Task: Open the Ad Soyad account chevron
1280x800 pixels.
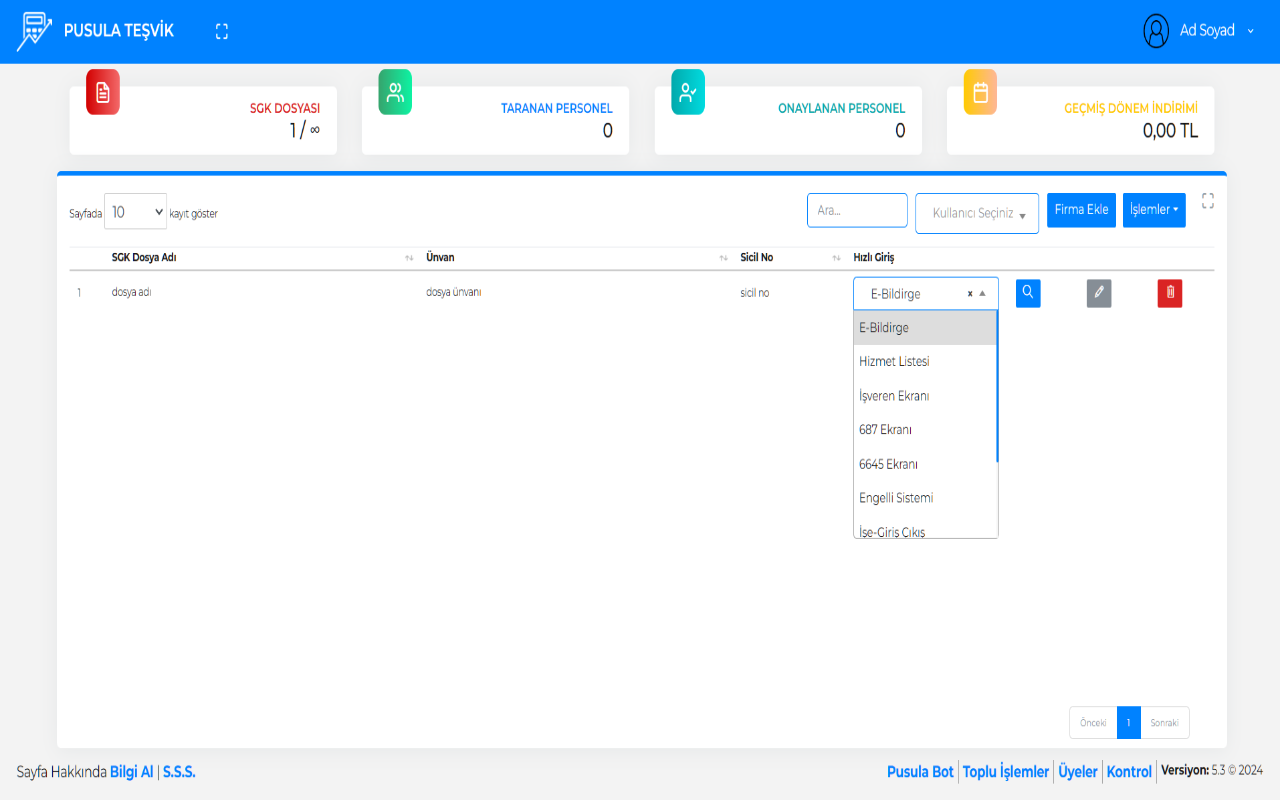Action: click(x=1250, y=31)
